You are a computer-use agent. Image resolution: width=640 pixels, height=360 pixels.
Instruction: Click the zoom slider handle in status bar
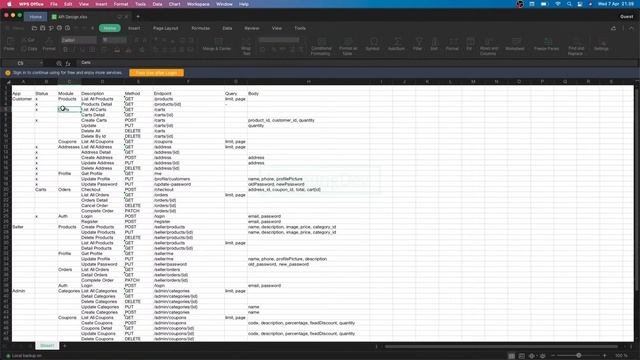(x=578, y=356)
